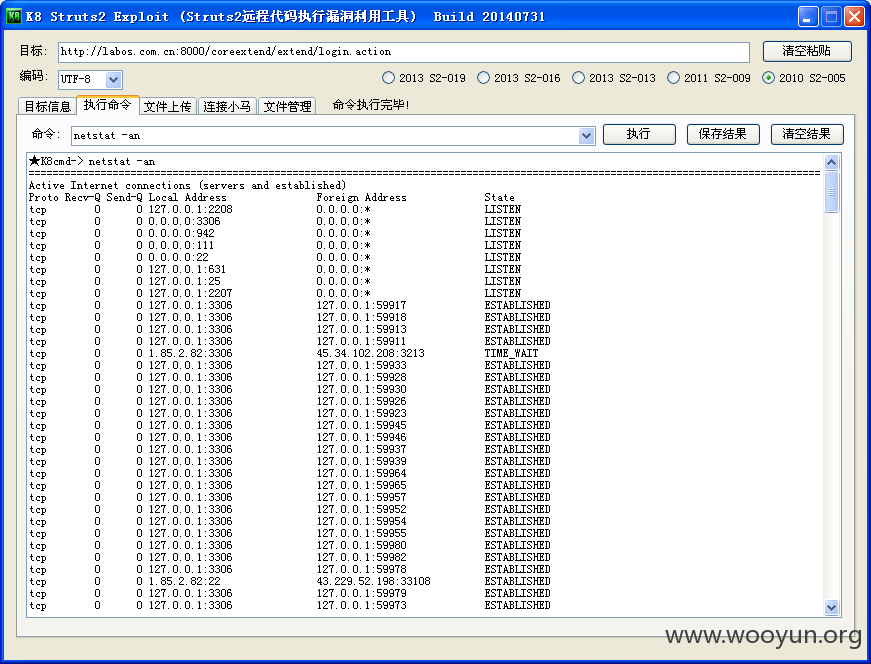
Task: Minimize the K8 Struts2 Exploit window
Action: pos(808,17)
